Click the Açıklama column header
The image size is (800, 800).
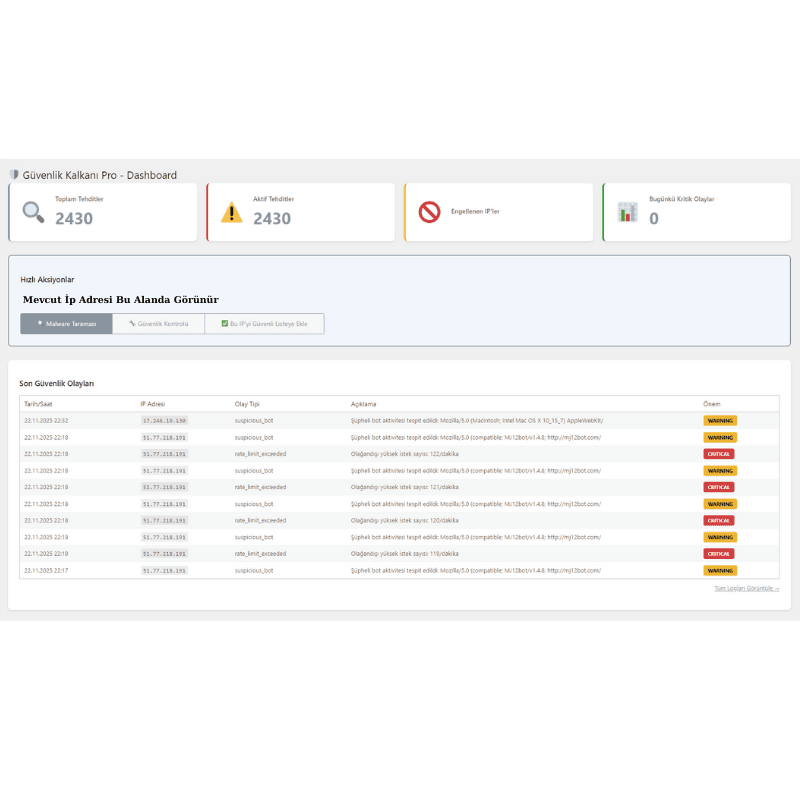coord(363,404)
